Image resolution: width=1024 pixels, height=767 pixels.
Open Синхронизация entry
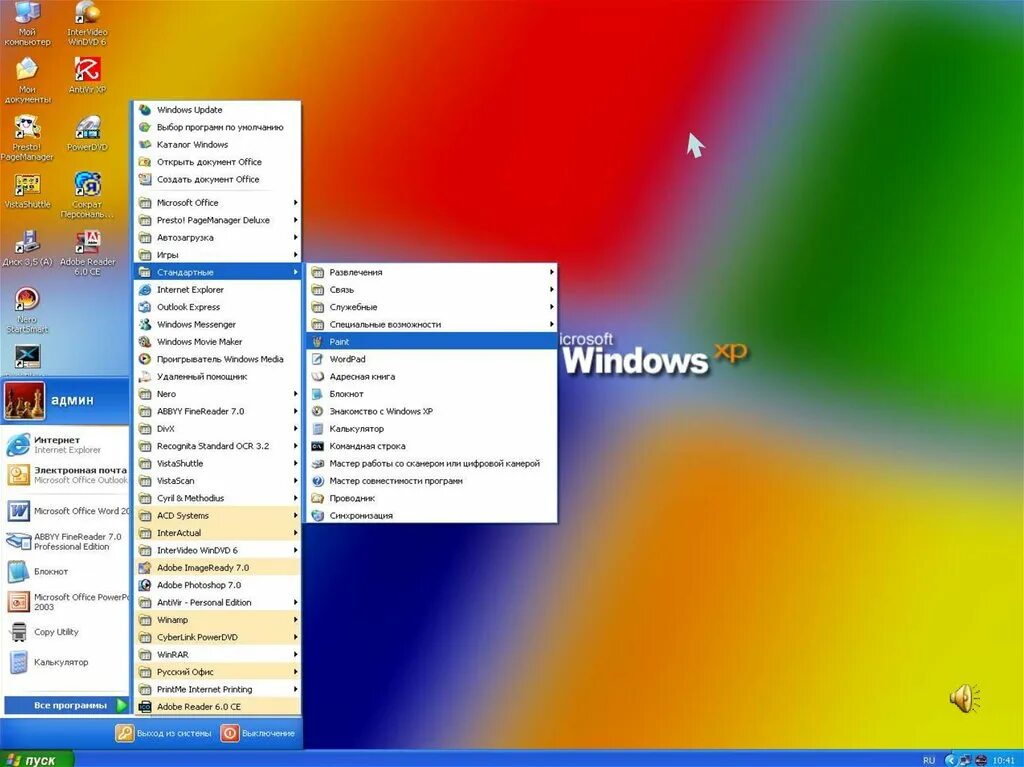click(432, 515)
